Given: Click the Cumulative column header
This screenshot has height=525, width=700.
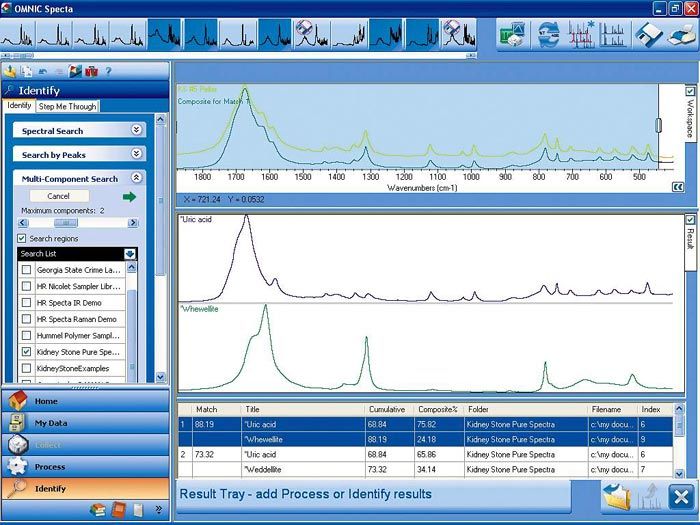Looking at the screenshot, I should pos(389,409).
